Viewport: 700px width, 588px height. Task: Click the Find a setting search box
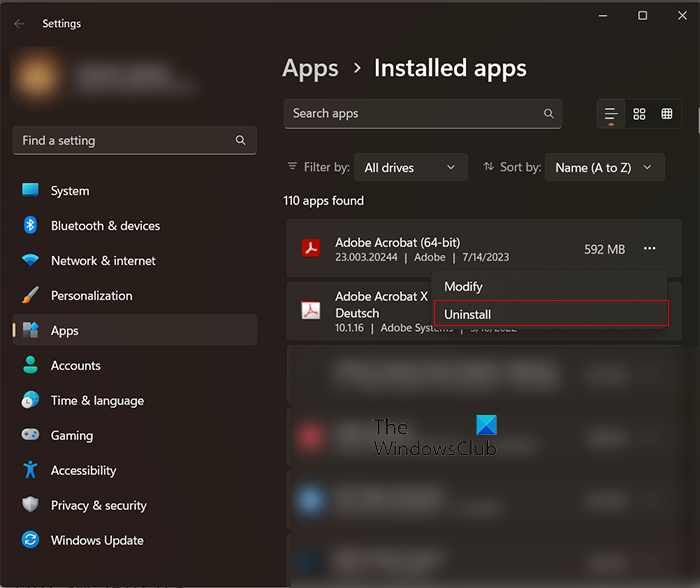click(125, 141)
